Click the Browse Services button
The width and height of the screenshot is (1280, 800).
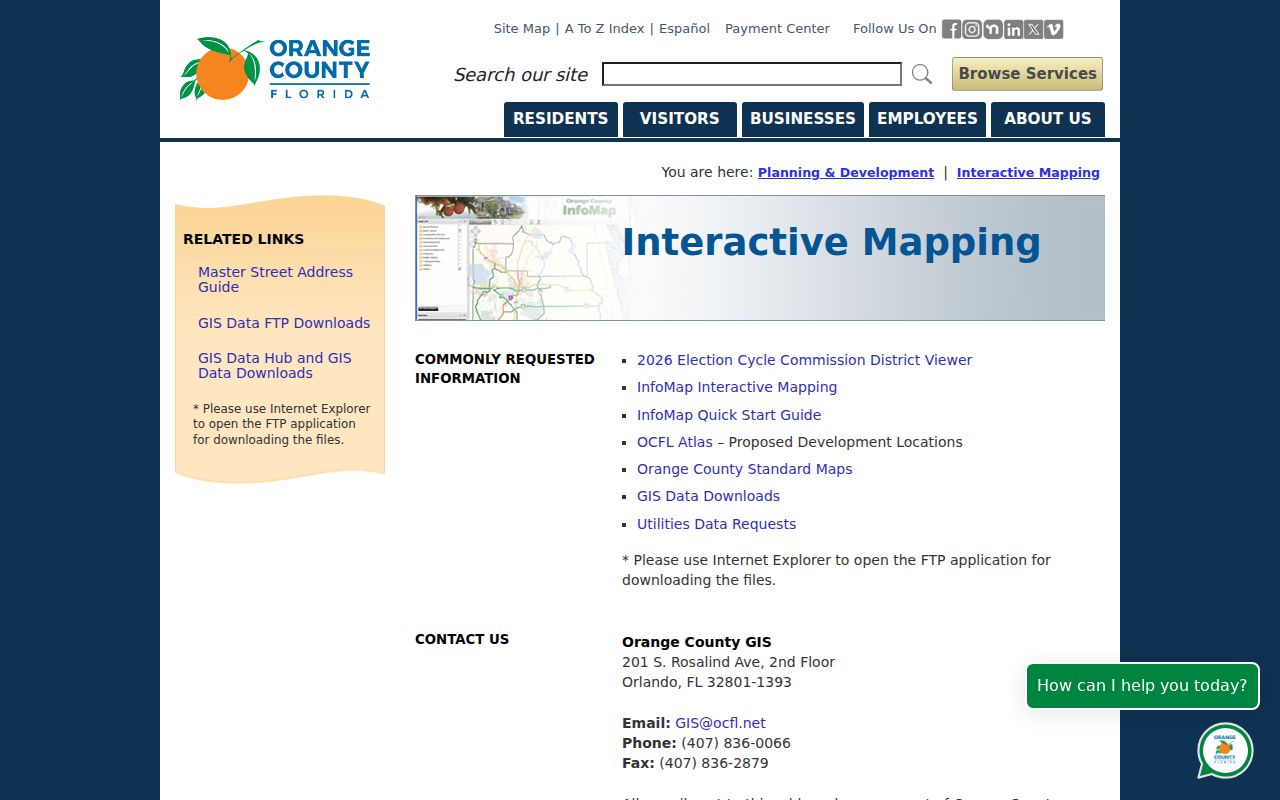click(x=1027, y=74)
